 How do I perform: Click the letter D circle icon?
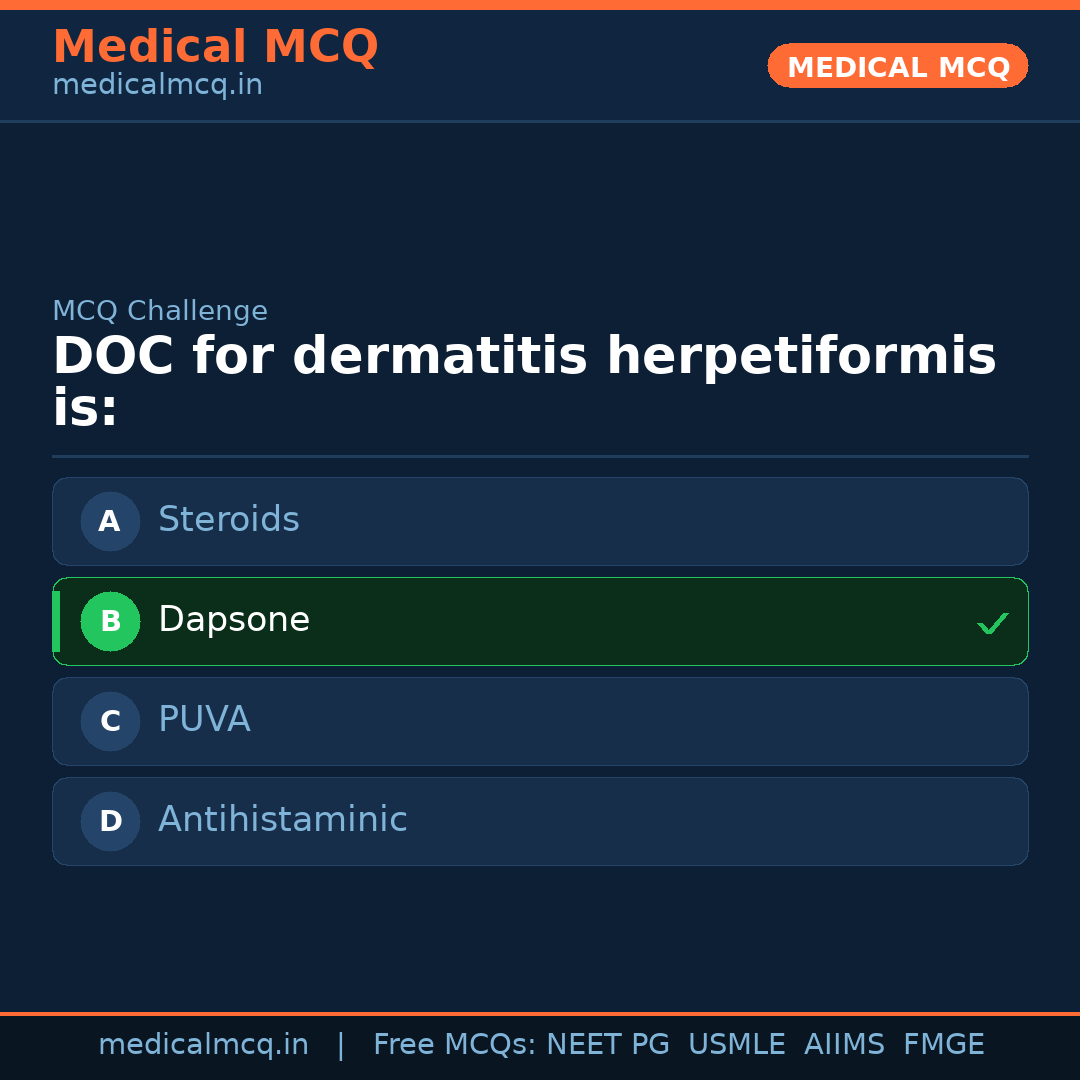tap(110, 821)
